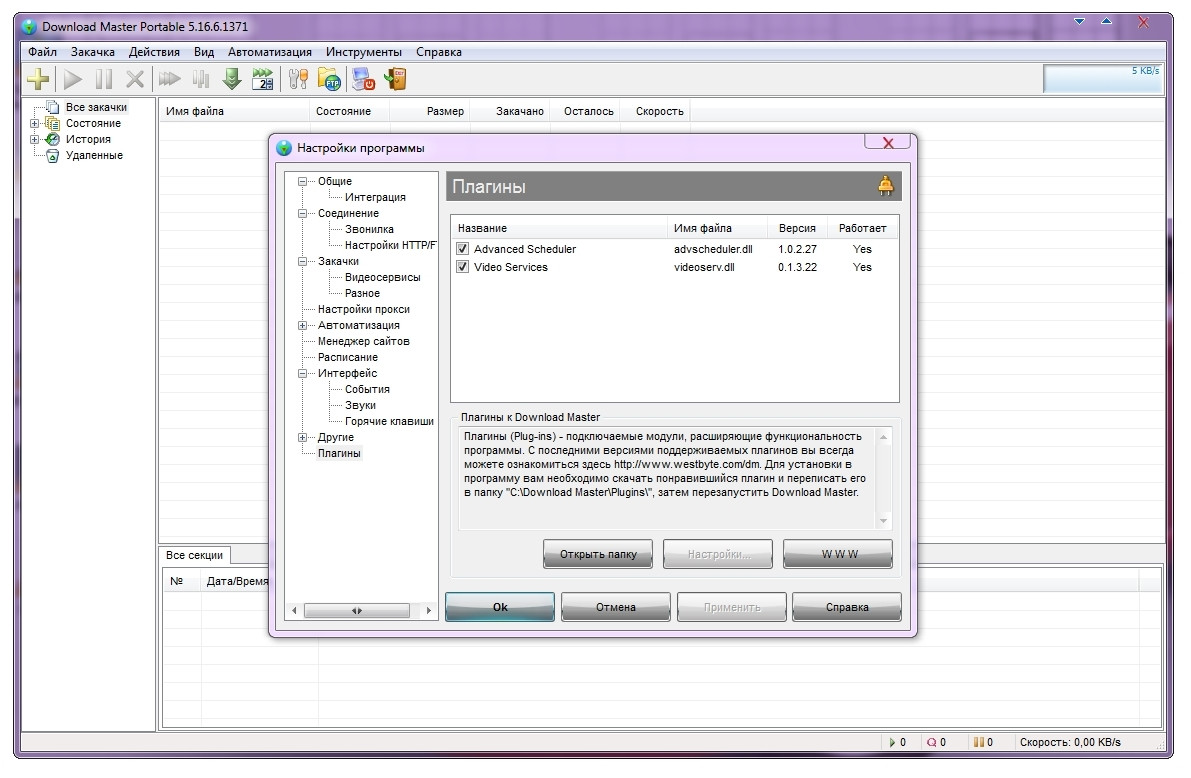
Task: Click the История clock icon
Action: click(x=52, y=139)
